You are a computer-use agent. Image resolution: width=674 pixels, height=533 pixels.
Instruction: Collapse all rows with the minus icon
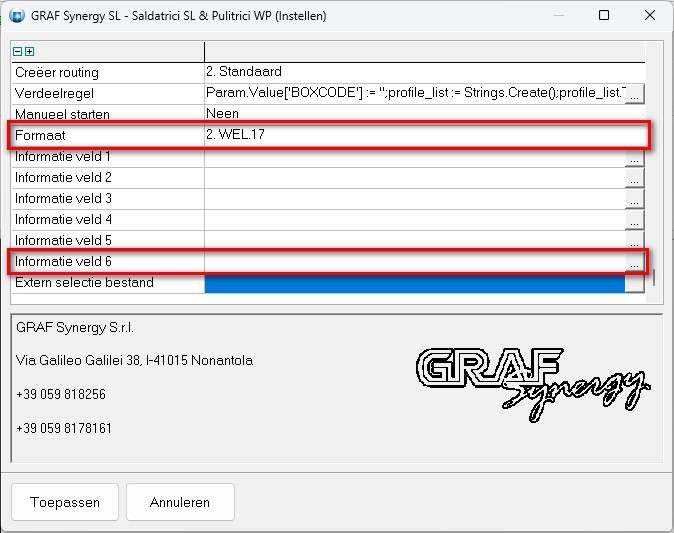pyautogui.click(x=18, y=52)
